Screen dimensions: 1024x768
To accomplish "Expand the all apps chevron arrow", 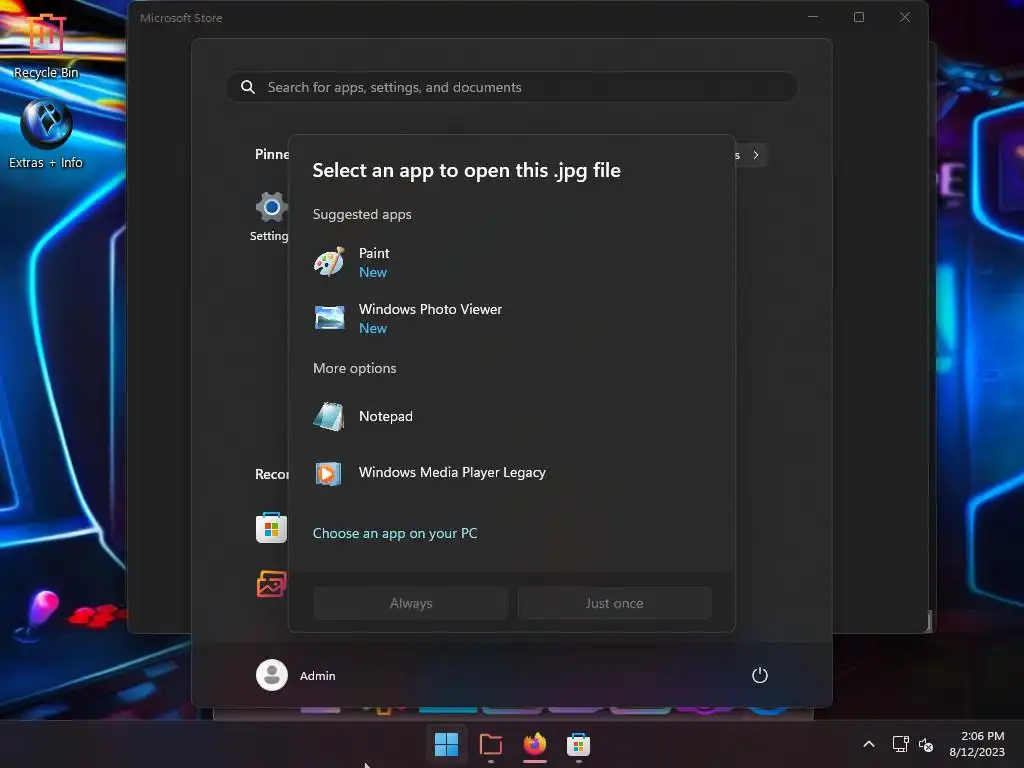I will (x=756, y=155).
